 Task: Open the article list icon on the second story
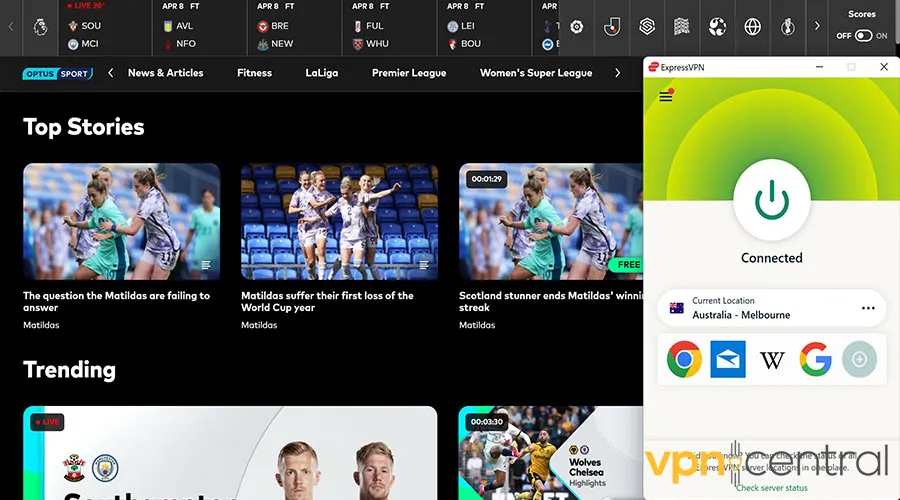coord(424,265)
